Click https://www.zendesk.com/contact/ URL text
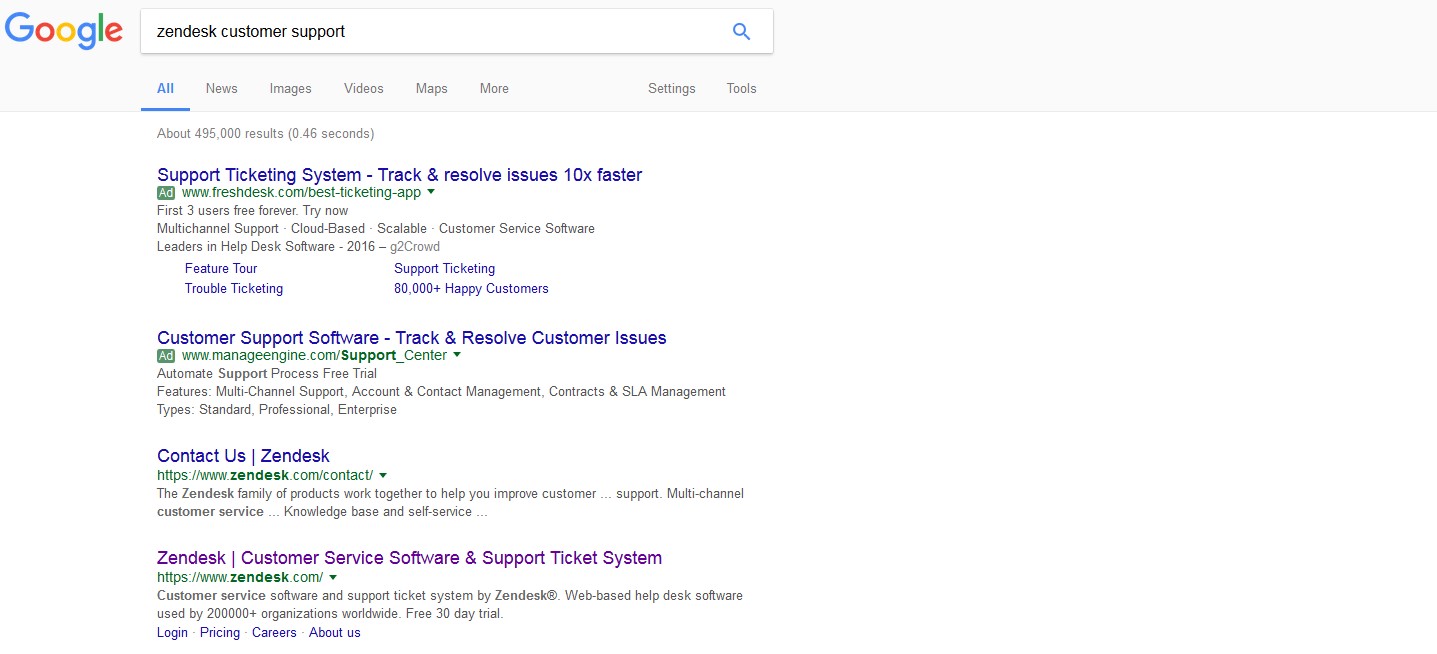Viewport: 1437px width, 654px height. pos(265,475)
